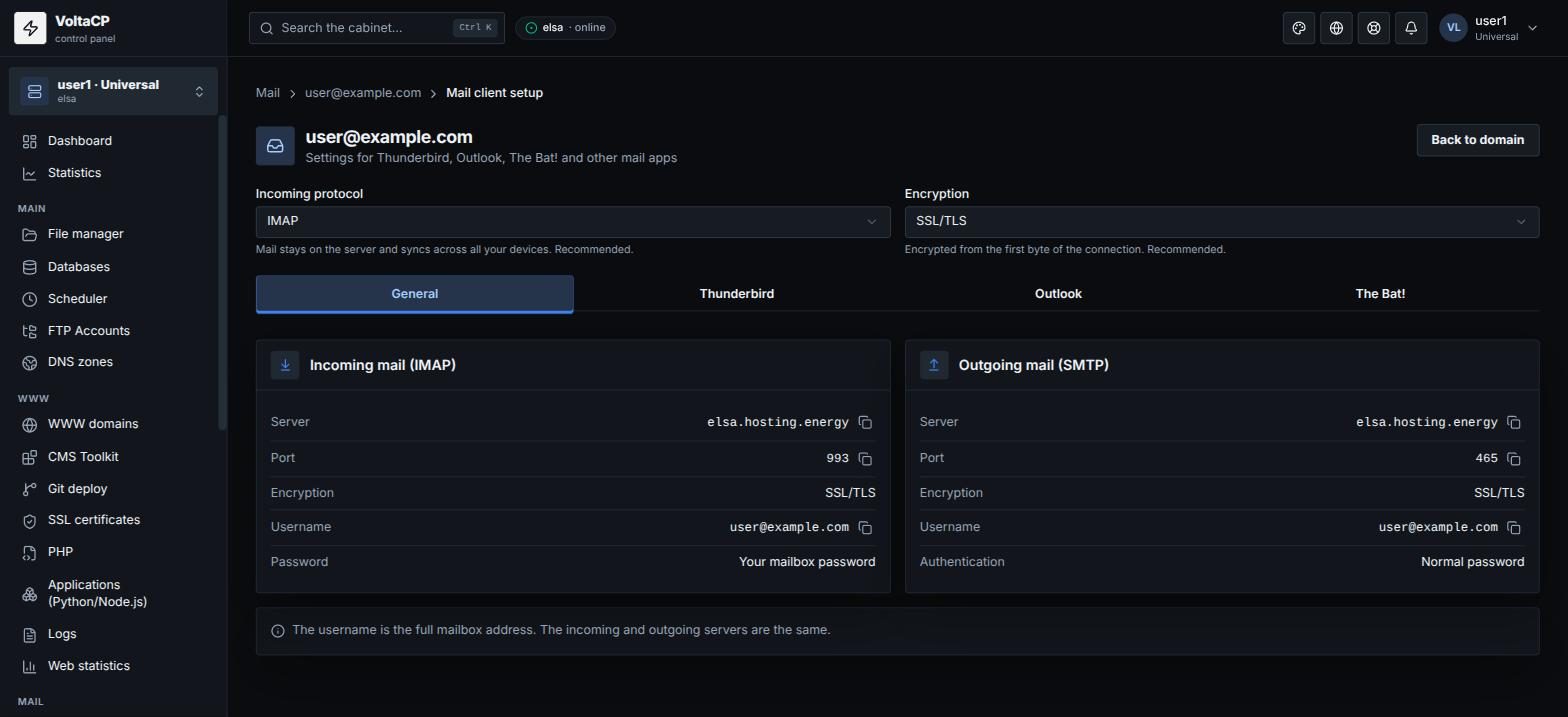This screenshot has width=1568, height=717.
Task: Copy the incoming port 993
Action: [x=865, y=459]
